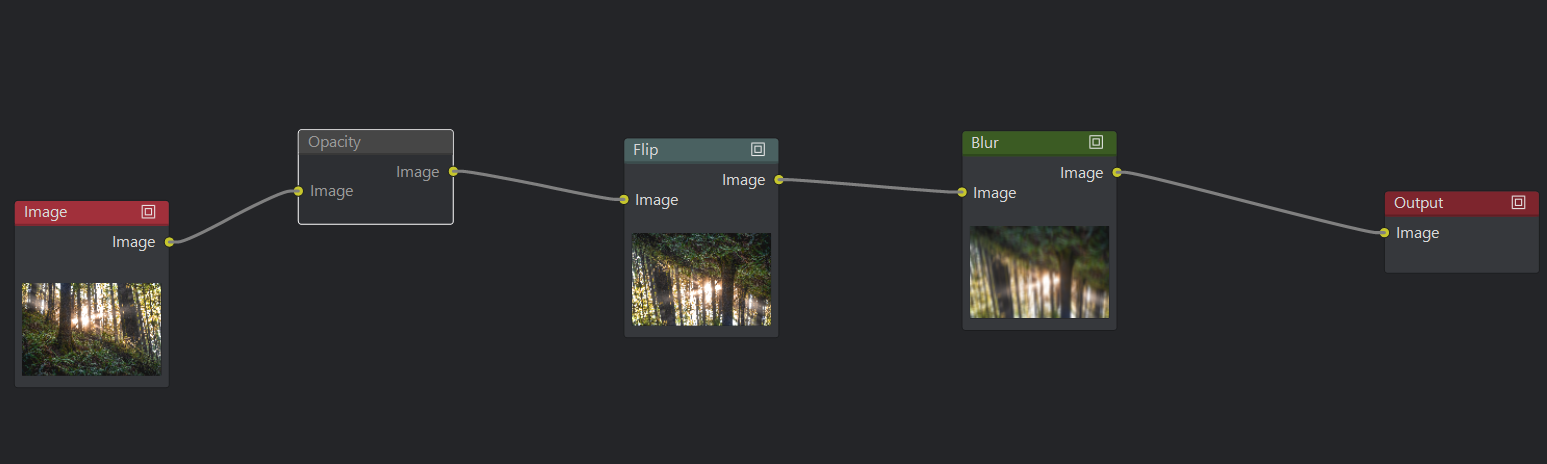
Task: Select the Output node title bar
Action: 1461,203
